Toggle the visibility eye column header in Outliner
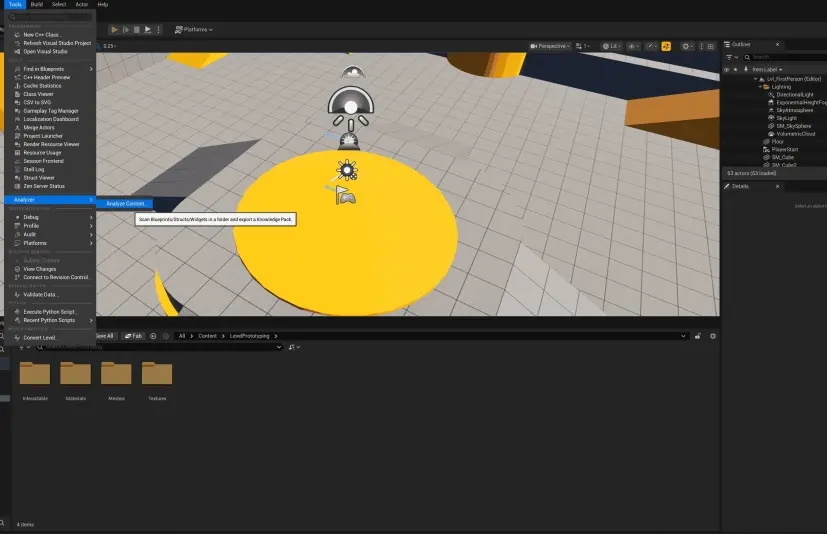The width and height of the screenshot is (827, 534). tap(727, 70)
